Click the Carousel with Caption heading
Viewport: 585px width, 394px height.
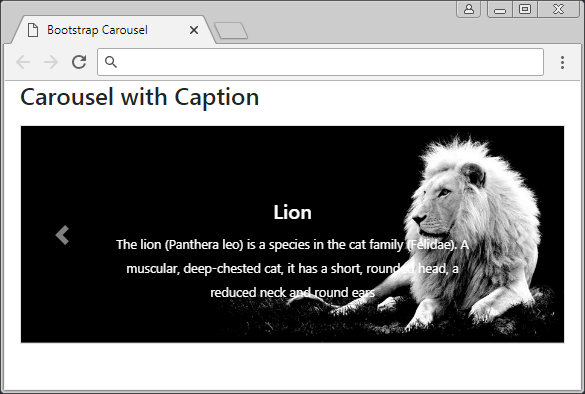tap(140, 97)
